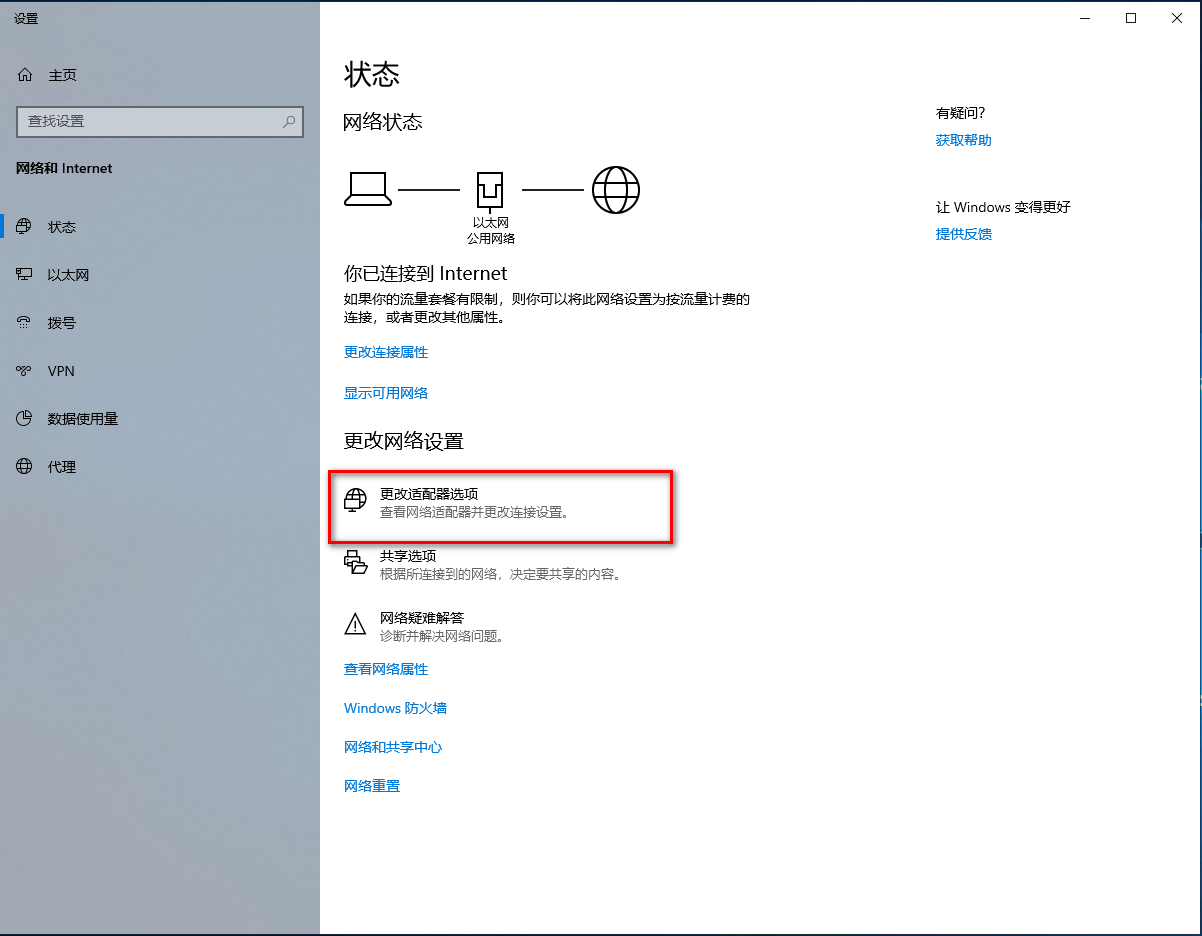Screen dimensions: 1202x936
Task: Click the Proxy globe icon in sidebar
Action: click(x=25, y=467)
